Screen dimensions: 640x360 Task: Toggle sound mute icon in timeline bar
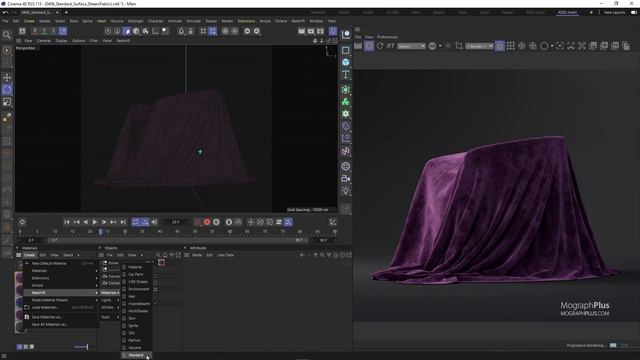click(154, 222)
